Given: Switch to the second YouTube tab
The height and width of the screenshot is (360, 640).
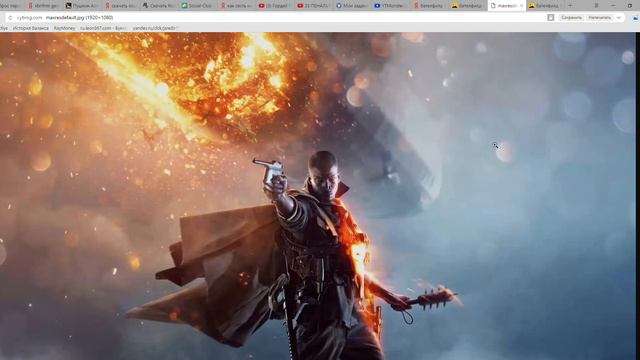Looking at the screenshot, I should [x=312, y=6].
